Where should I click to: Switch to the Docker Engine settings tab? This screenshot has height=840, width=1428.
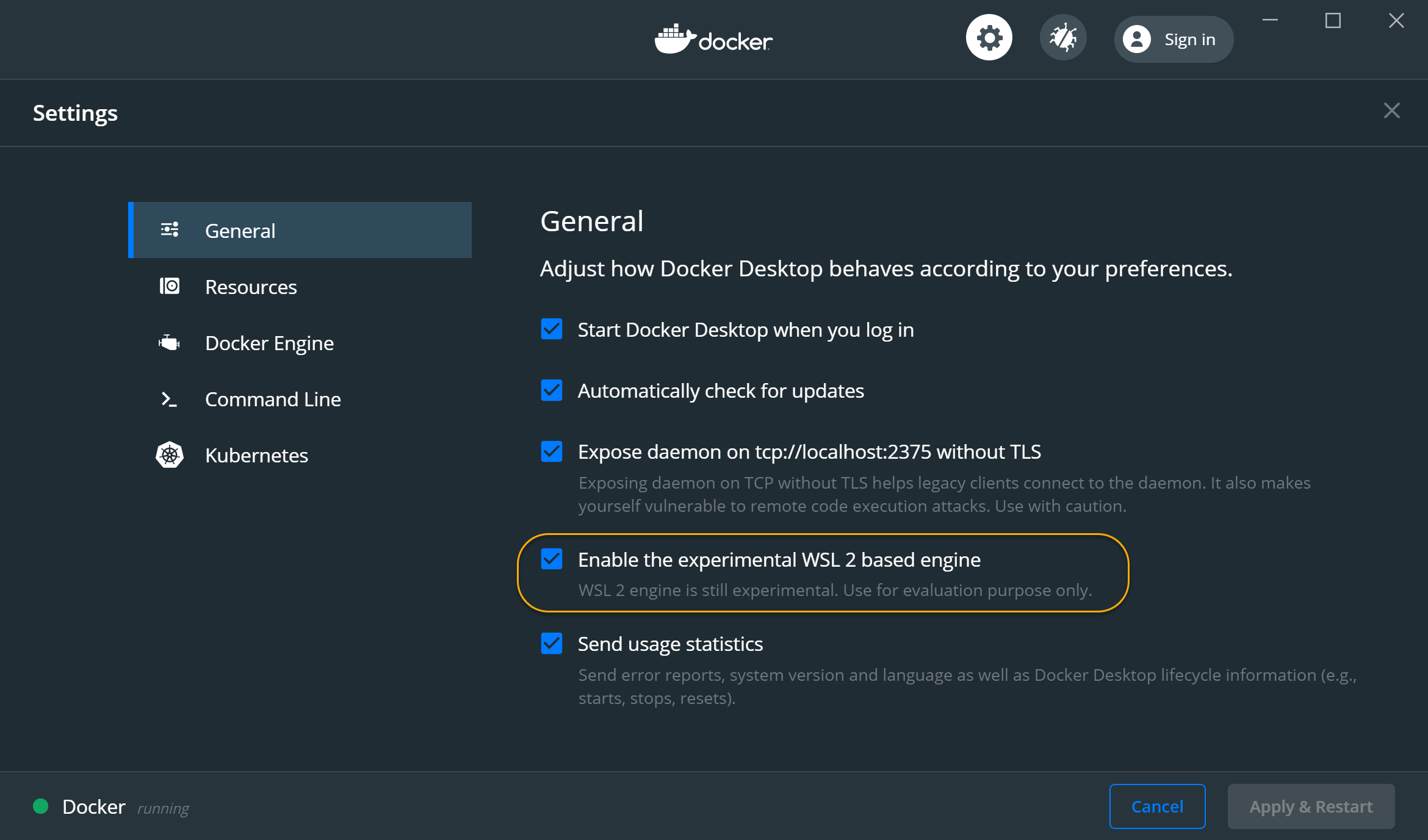click(269, 343)
